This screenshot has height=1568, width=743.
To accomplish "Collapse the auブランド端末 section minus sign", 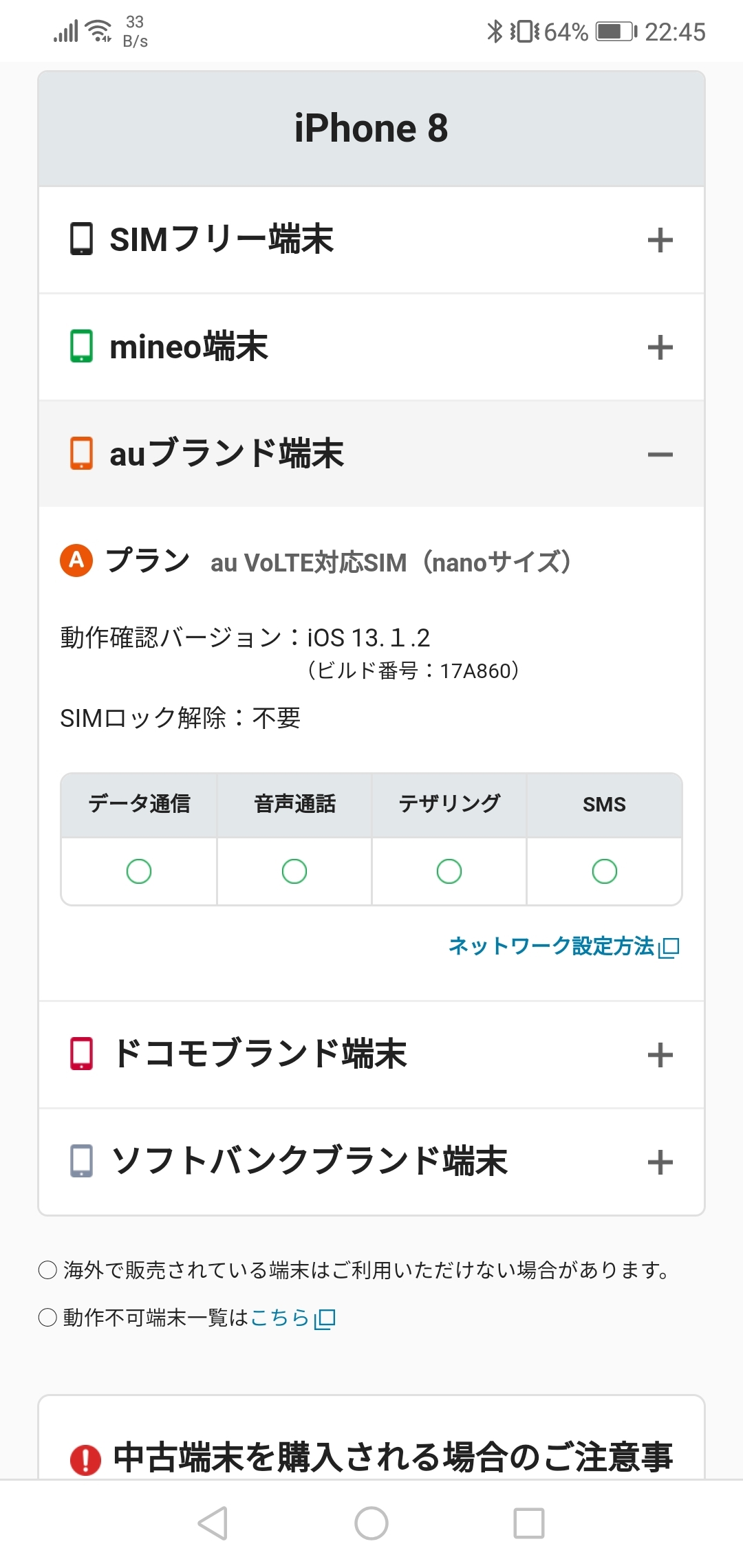I will pos(660,455).
